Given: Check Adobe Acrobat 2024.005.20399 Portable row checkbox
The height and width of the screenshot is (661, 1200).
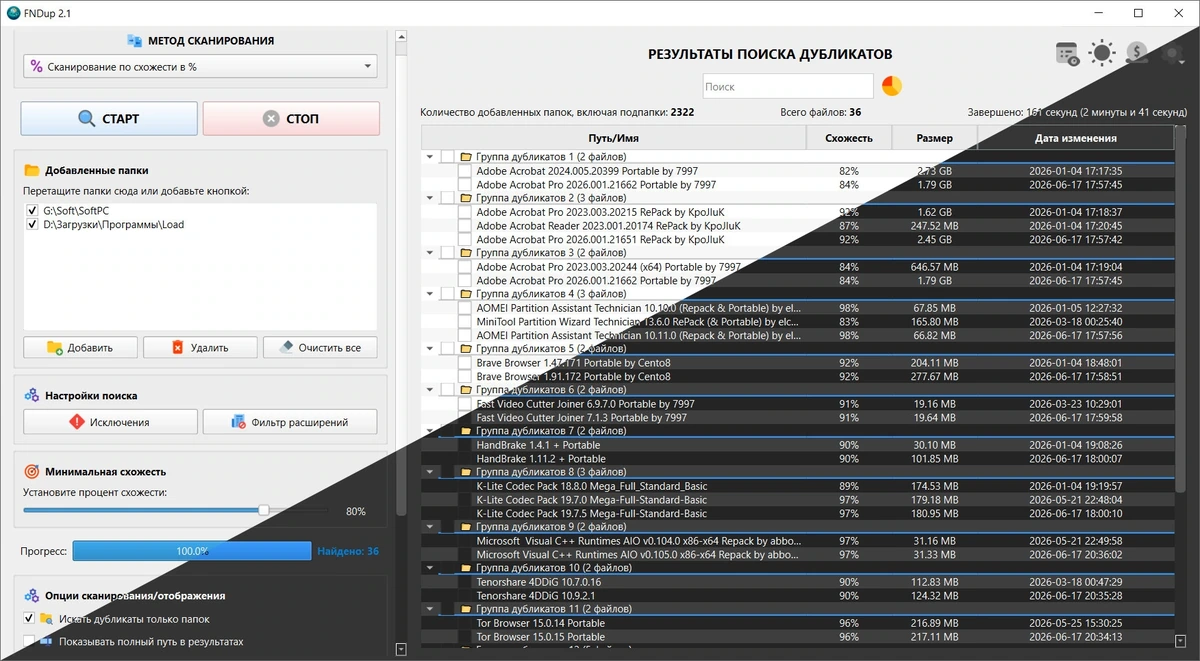Looking at the screenshot, I should tap(465, 171).
